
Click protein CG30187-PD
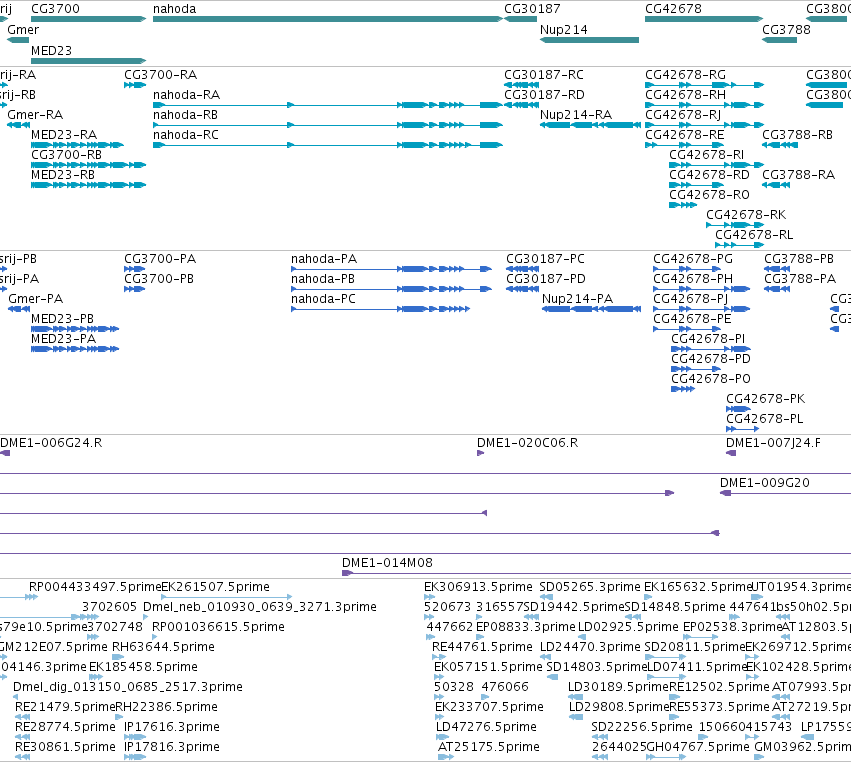[523, 289]
